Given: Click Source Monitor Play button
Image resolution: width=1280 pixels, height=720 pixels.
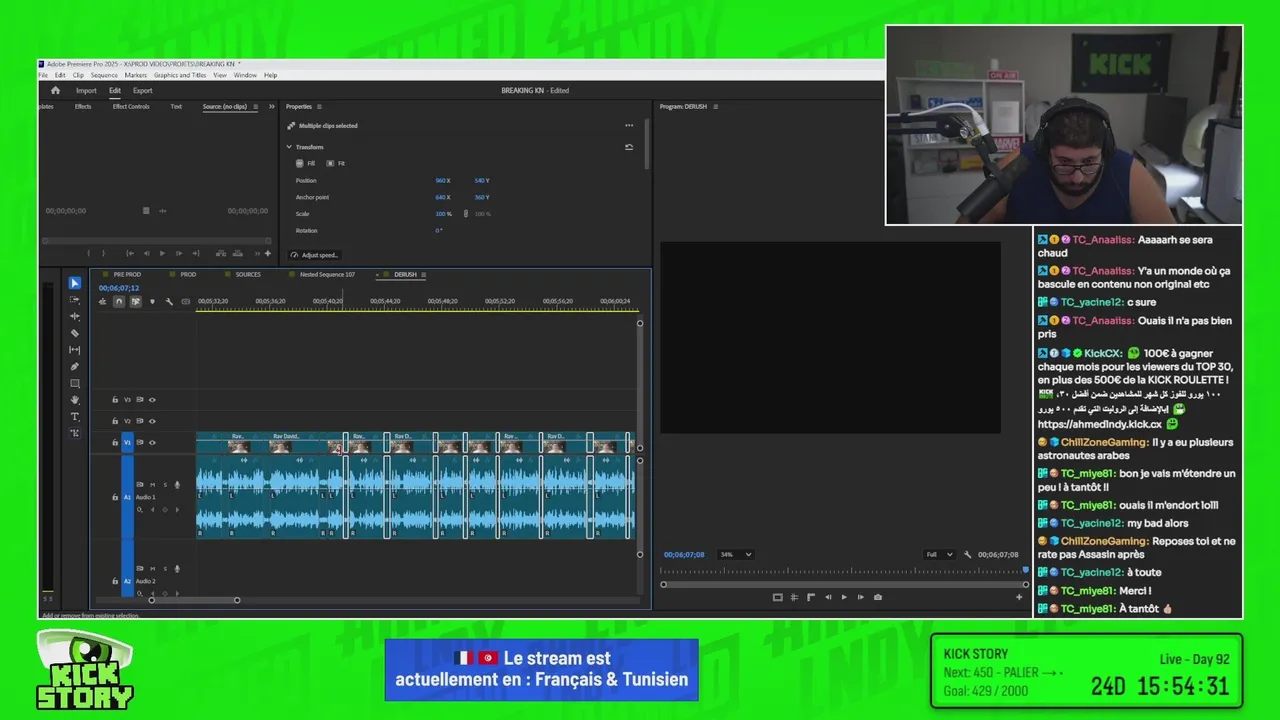Looking at the screenshot, I should click(x=162, y=253).
